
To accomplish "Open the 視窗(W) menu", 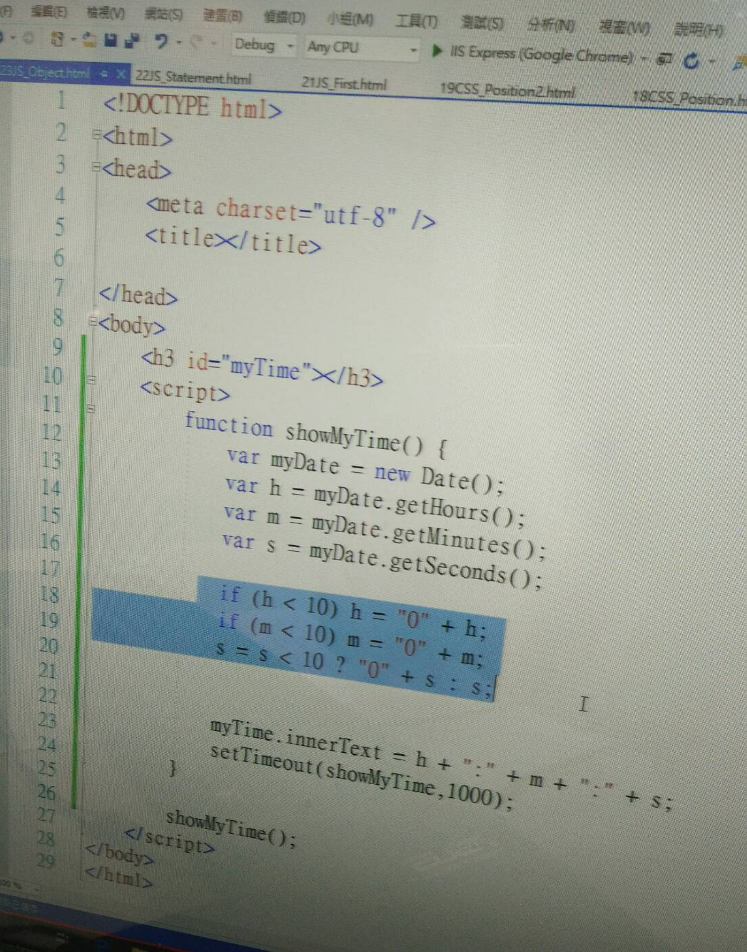I will pyautogui.click(x=624, y=27).
